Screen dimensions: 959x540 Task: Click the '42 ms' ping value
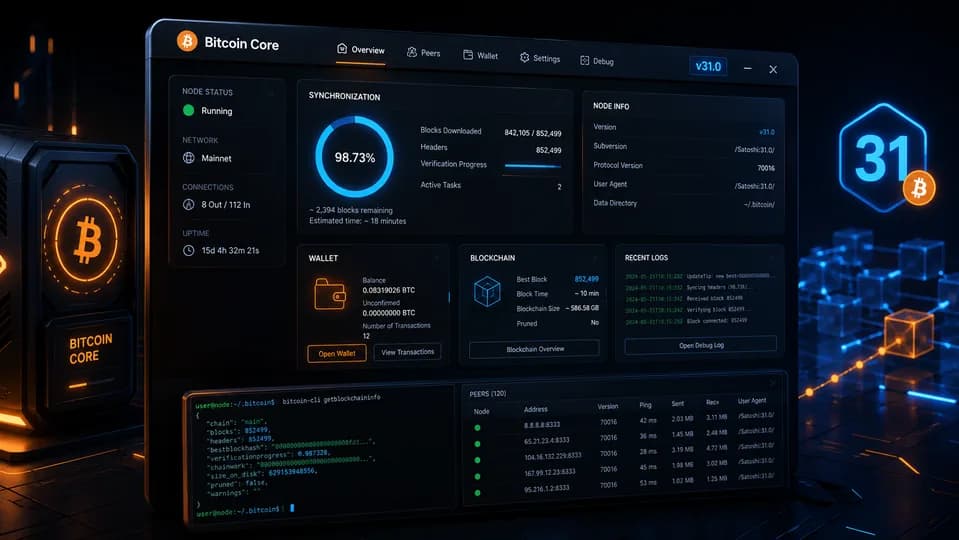[648, 420]
